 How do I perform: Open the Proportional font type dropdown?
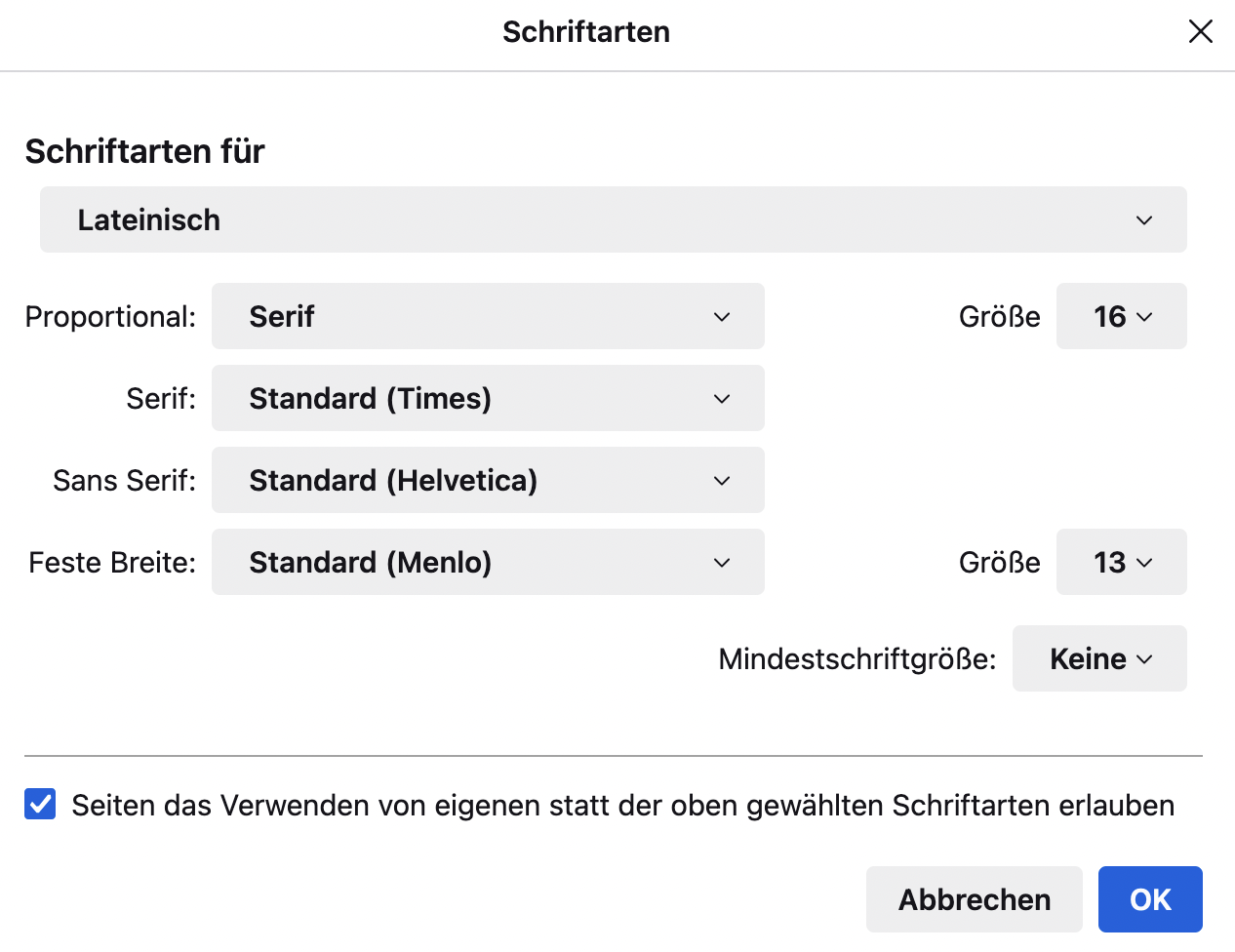coord(487,317)
